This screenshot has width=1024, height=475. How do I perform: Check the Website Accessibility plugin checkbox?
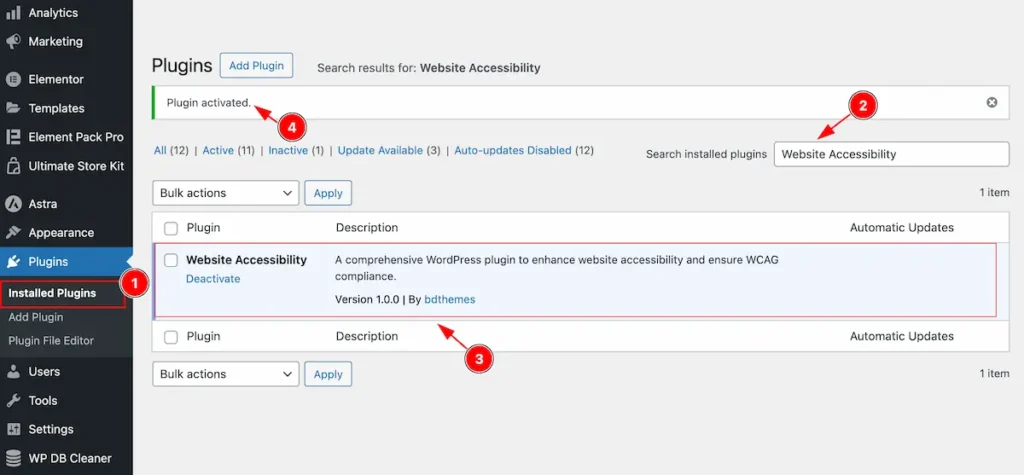tap(170, 260)
